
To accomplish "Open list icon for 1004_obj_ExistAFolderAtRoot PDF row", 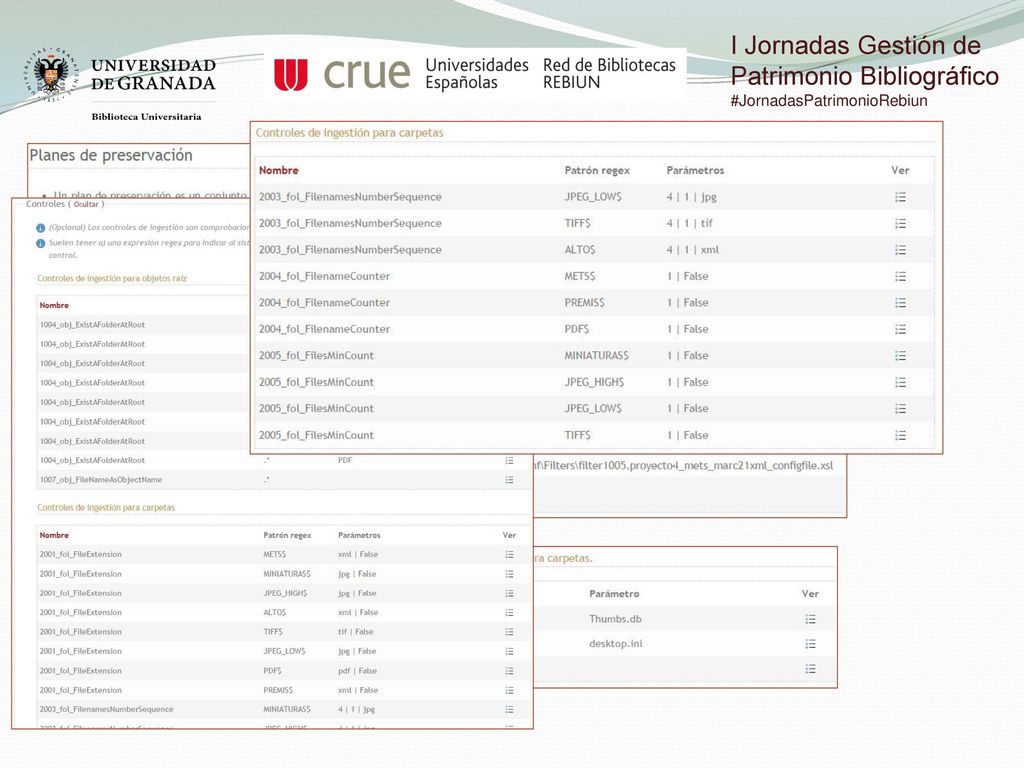I will [509, 460].
